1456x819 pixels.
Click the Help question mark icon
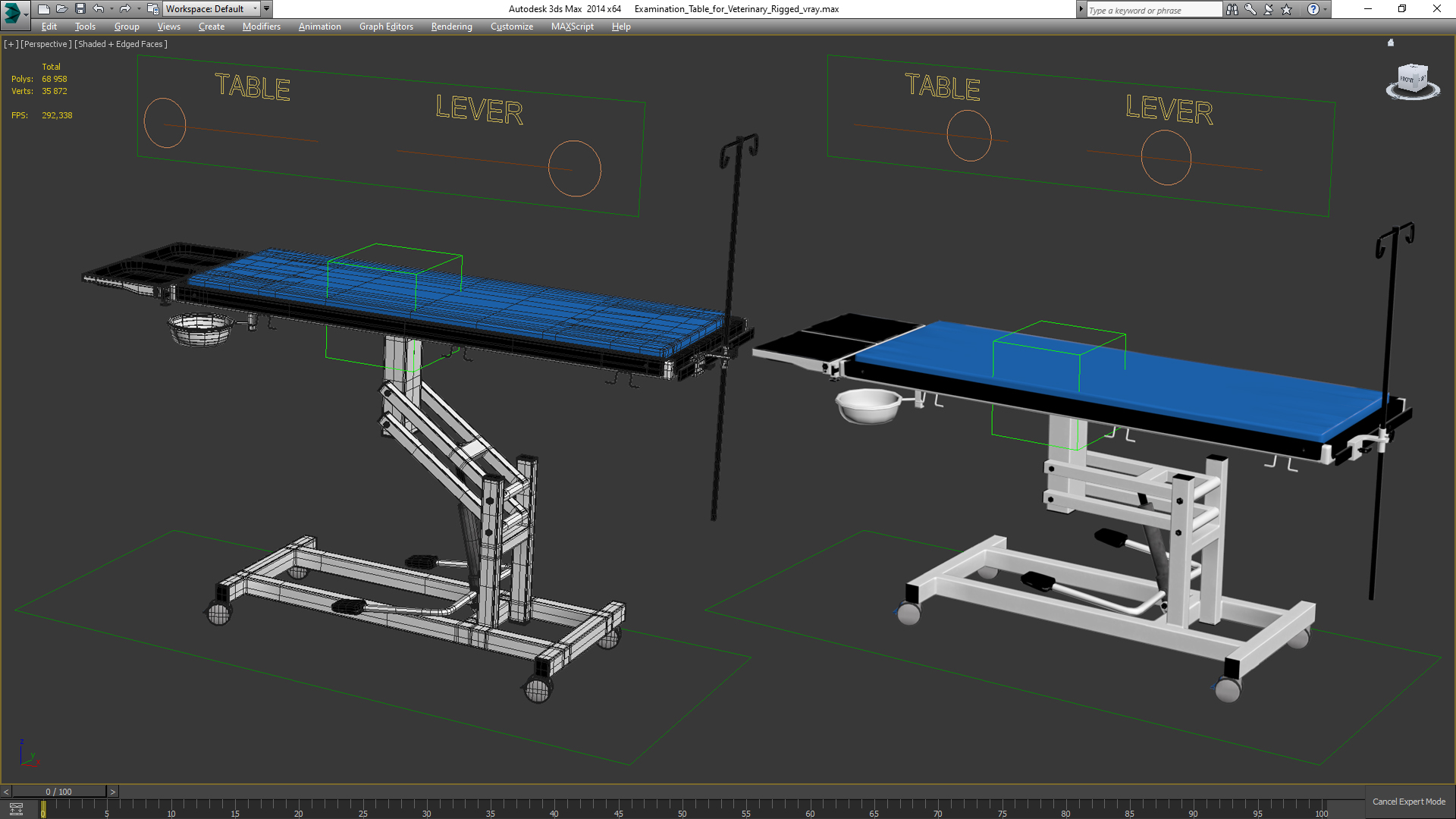1313,9
